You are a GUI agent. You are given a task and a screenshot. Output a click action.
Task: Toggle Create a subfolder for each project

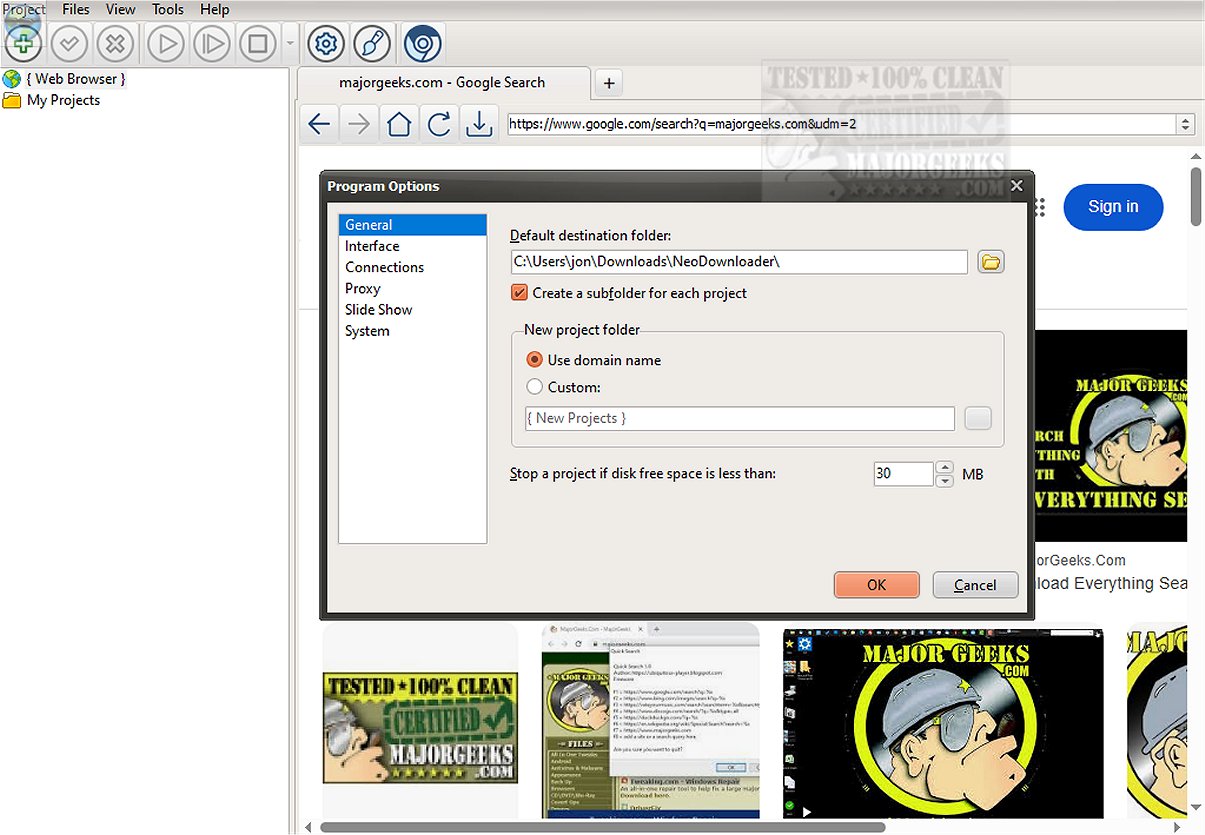[x=519, y=293]
